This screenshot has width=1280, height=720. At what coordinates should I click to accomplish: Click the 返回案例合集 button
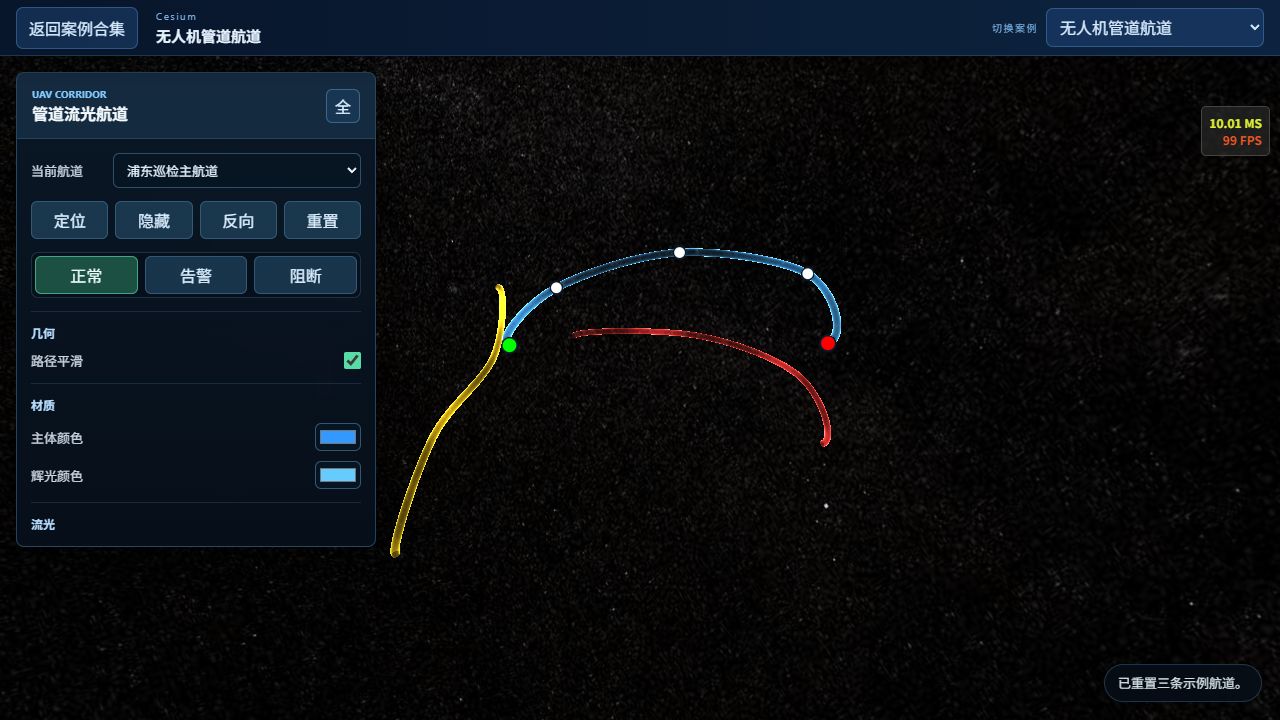tap(77, 28)
